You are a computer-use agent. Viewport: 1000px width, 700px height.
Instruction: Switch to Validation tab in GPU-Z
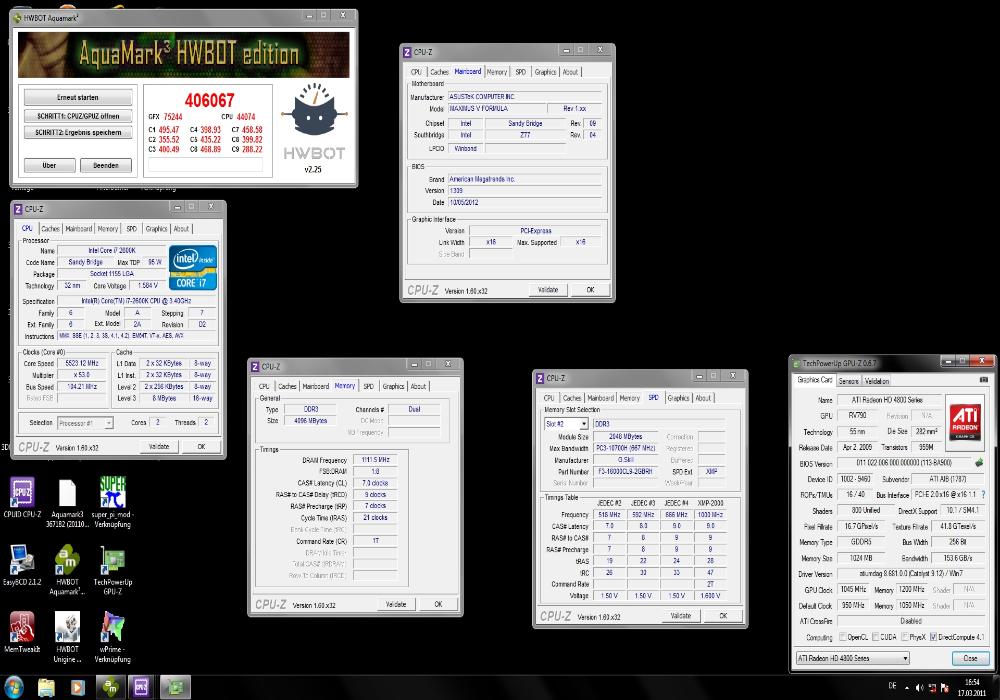[877, 381]
